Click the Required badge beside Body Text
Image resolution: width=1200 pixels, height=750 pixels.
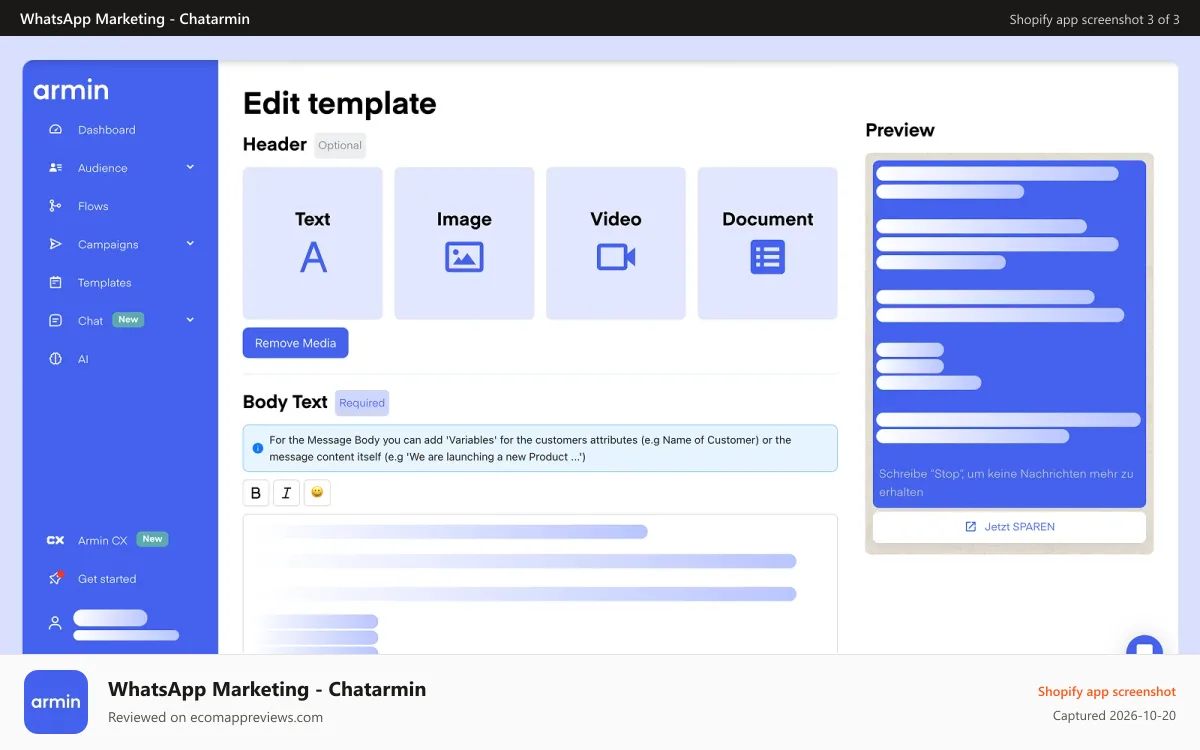[362, 403]
